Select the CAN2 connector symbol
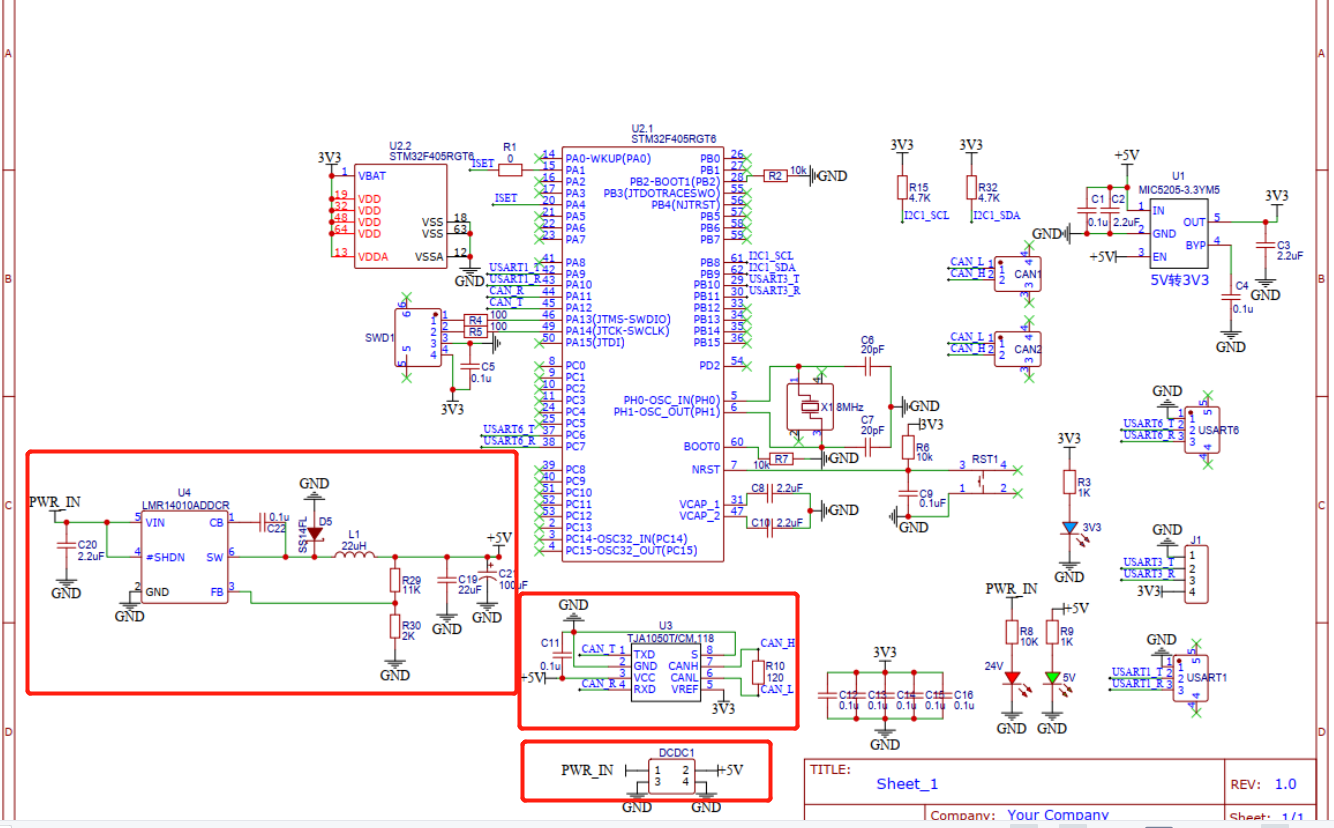1334x828 pixels. click(1018, 350)
